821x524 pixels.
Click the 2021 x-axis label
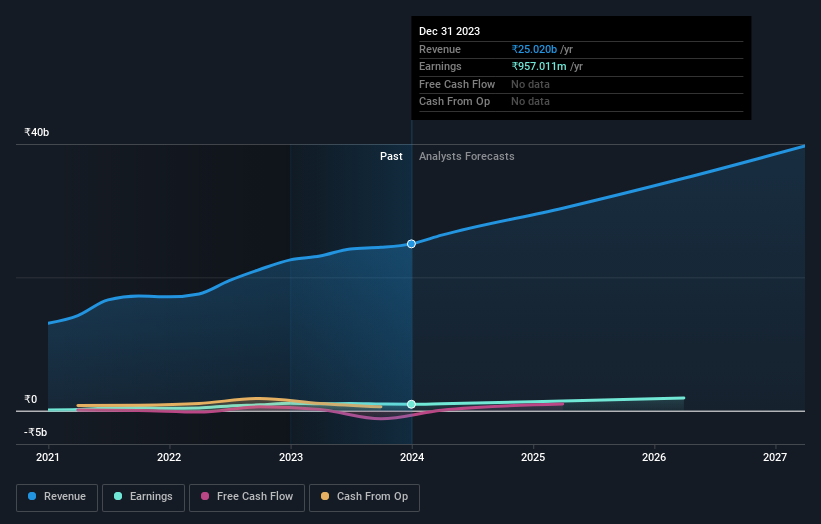click(48, 458)
